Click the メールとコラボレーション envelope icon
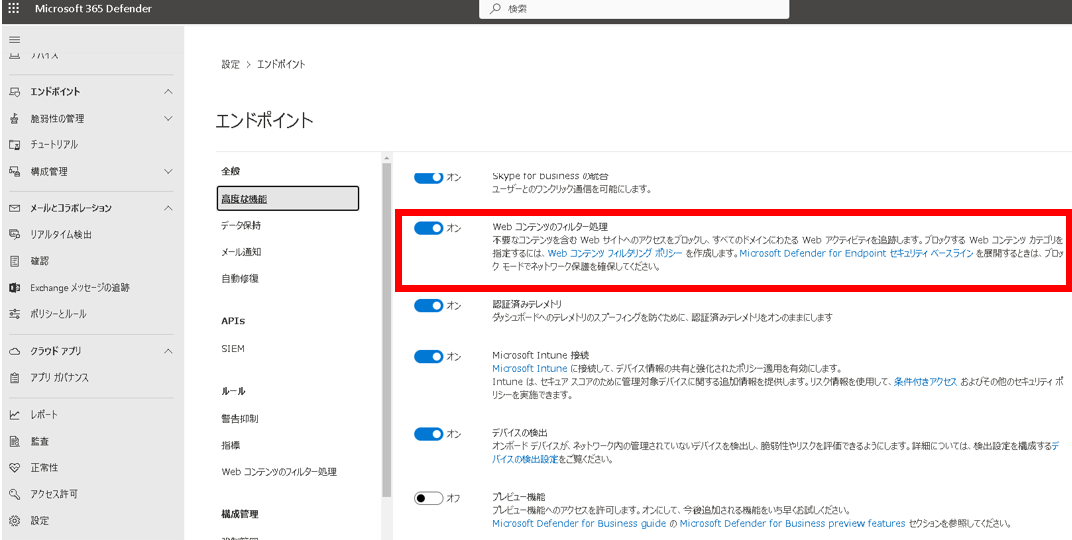The width and height of the screenshot is (1072, 540). 14,208
